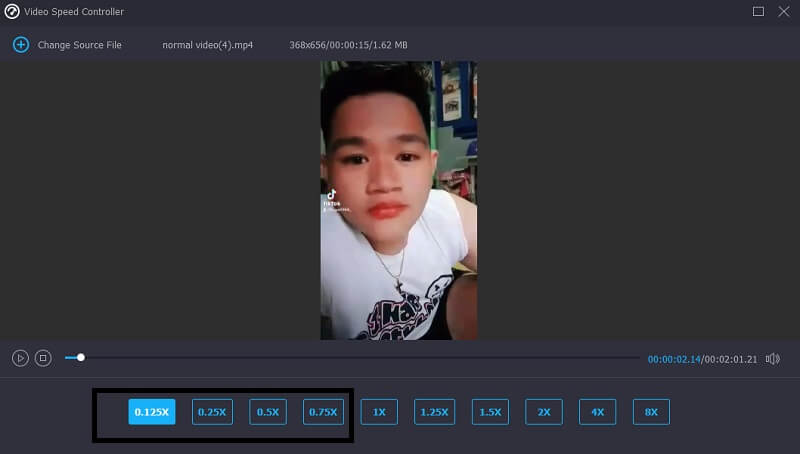Speed up video to 4X

(x=597, y=412)
